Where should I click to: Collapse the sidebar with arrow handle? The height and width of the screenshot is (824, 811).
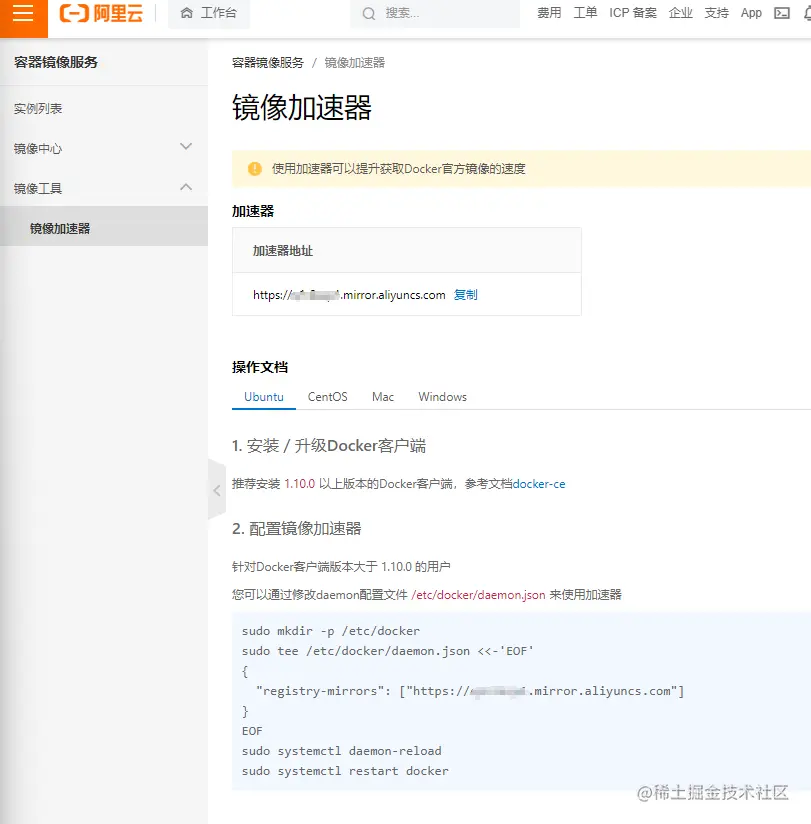[x=217, y=490]
